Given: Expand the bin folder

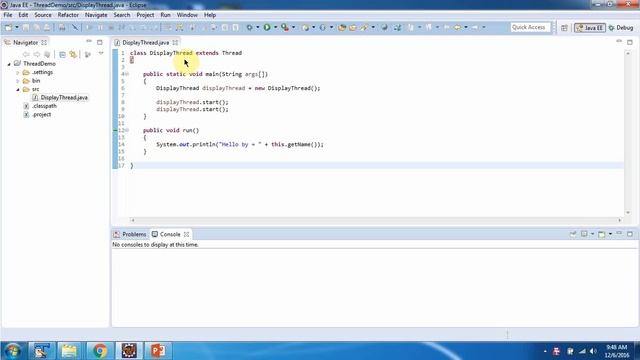Looking at the screenshot, I should pos(18,81).
